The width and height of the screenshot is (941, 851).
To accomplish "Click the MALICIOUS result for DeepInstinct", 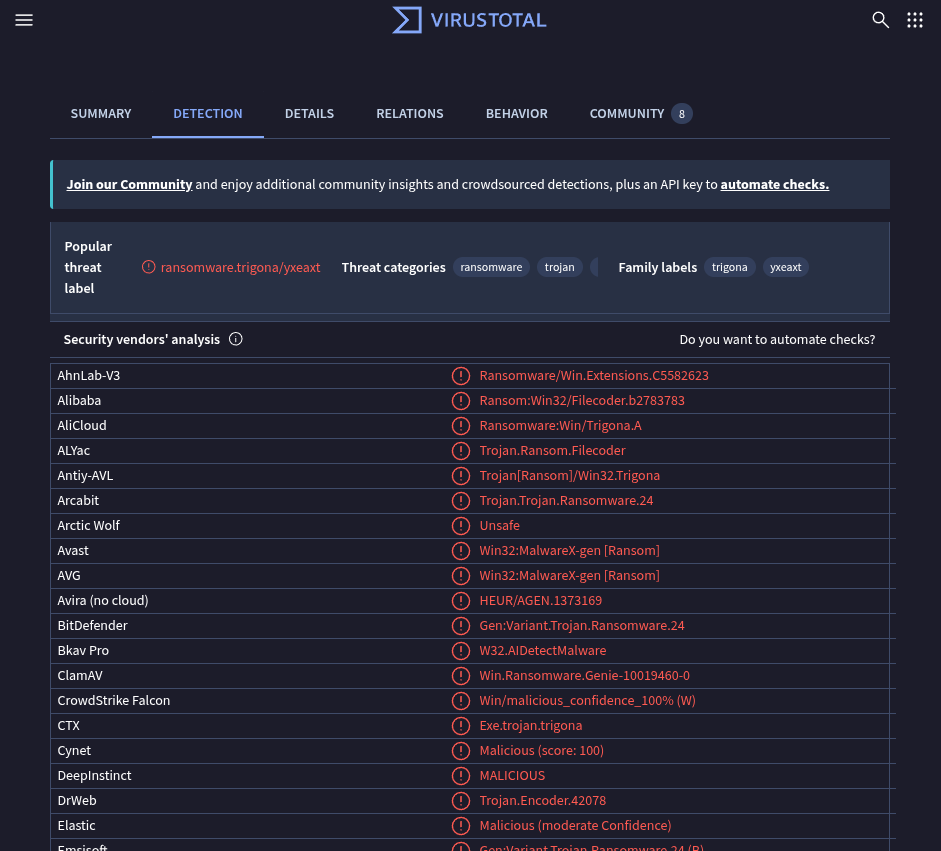I will pos(512,776).
